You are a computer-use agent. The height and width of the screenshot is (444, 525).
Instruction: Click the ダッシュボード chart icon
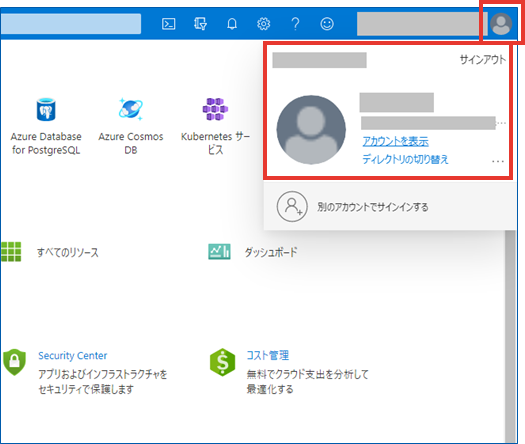coord(219,251)
